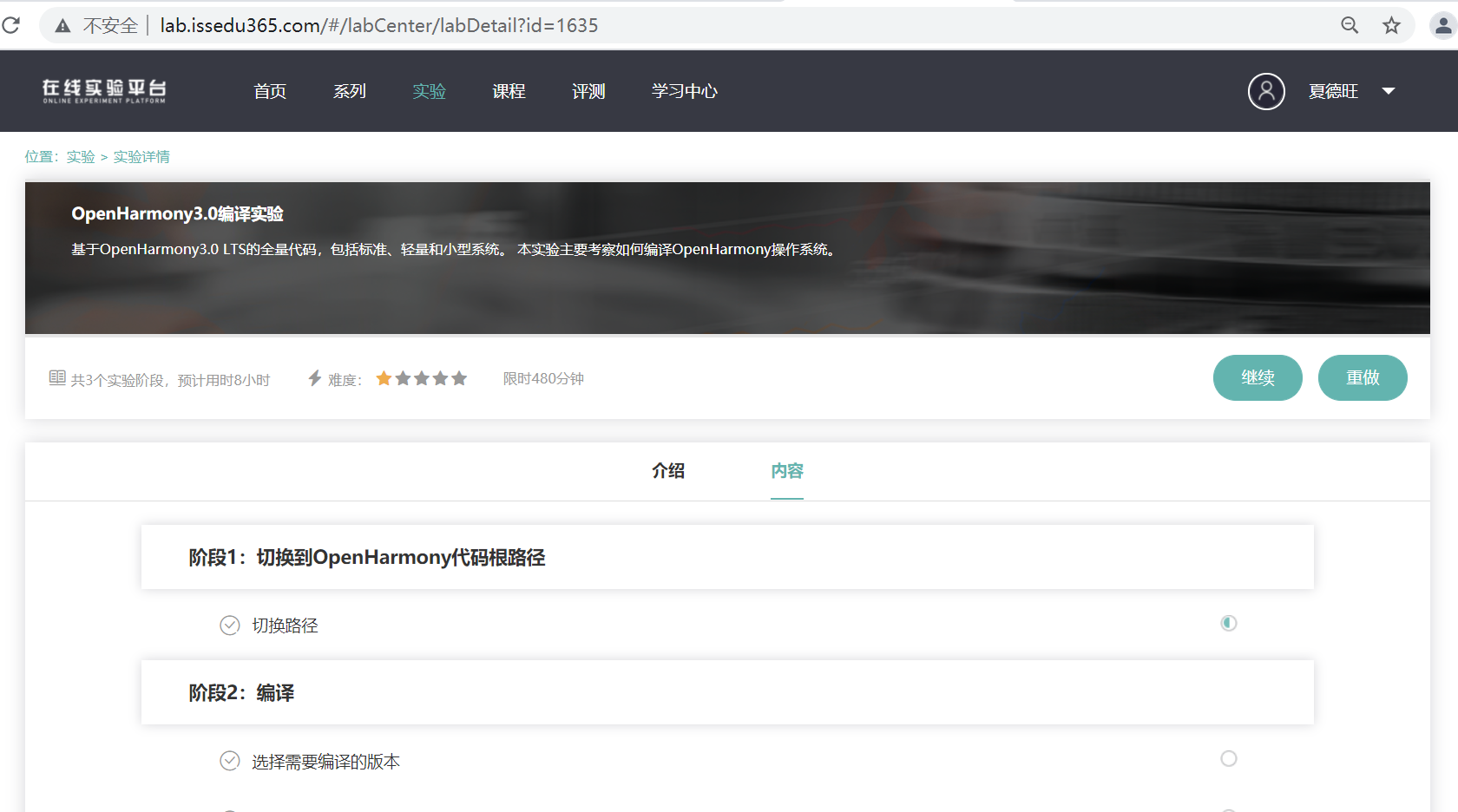Click the user avatar circle icon
Viewport: 1458px width, 812px height.
1266,91
